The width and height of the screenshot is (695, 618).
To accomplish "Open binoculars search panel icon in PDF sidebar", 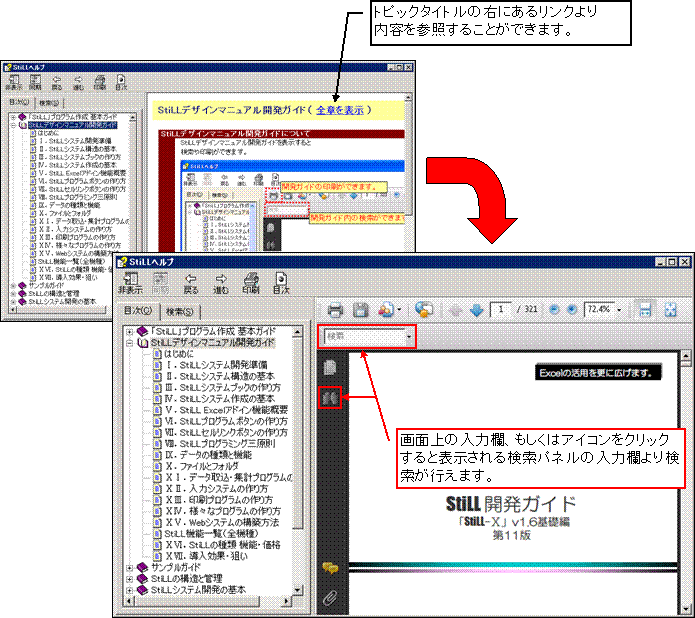I will (330, 398).
